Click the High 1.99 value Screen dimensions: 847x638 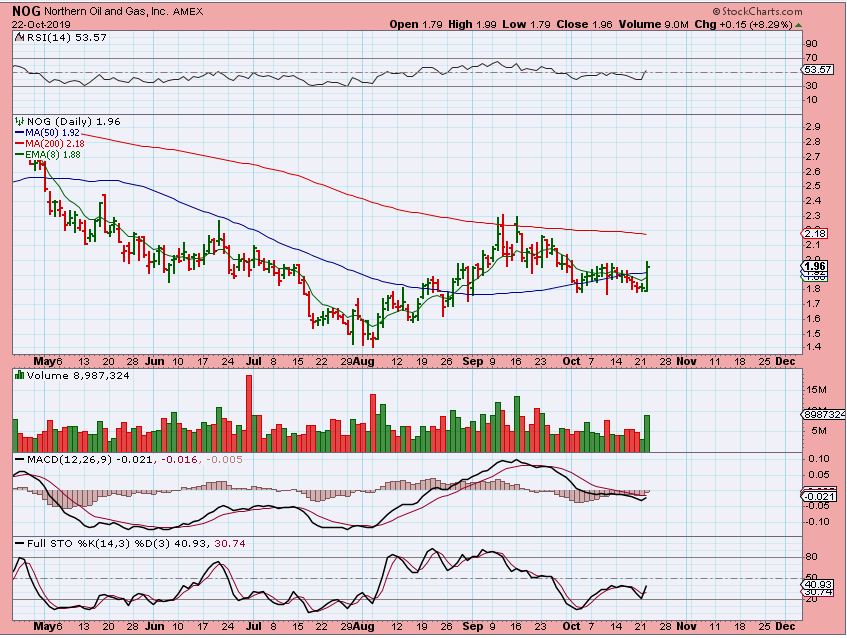pos(472,24)
